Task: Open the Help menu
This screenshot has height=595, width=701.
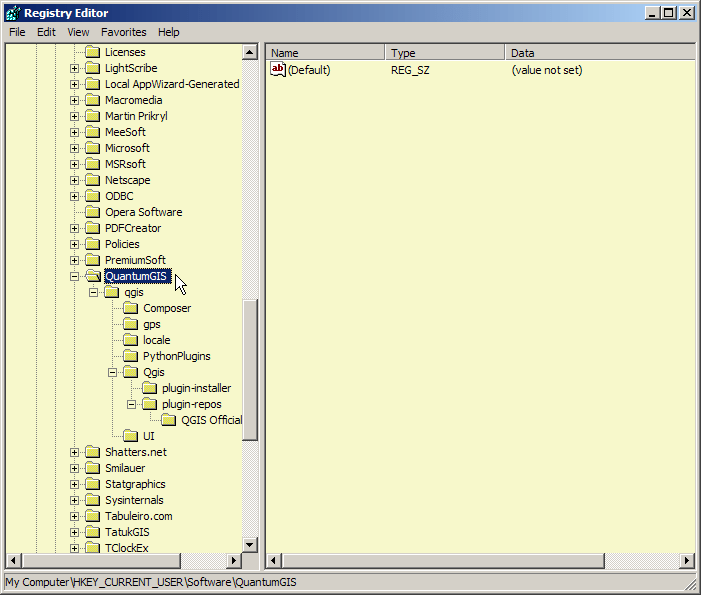Action: [x=169, y=32]
